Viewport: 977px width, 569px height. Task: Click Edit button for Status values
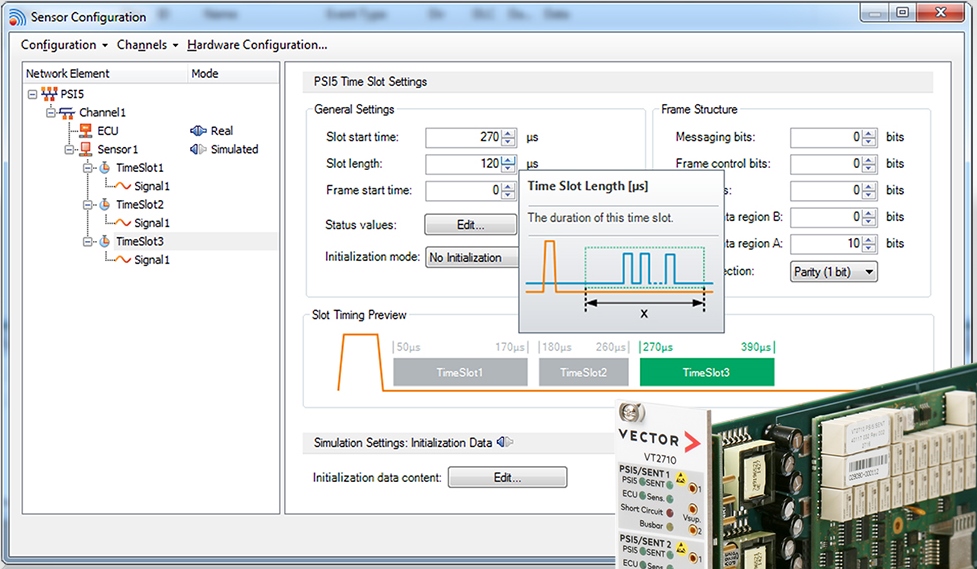point(470,225)
